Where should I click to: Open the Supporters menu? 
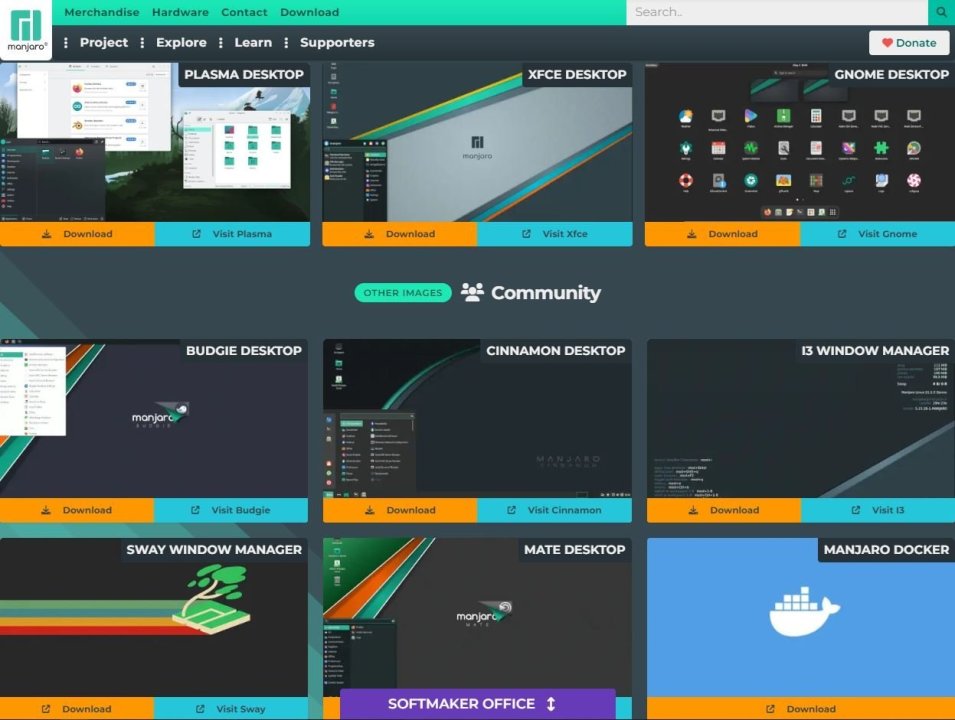click(x=337, y=43)
